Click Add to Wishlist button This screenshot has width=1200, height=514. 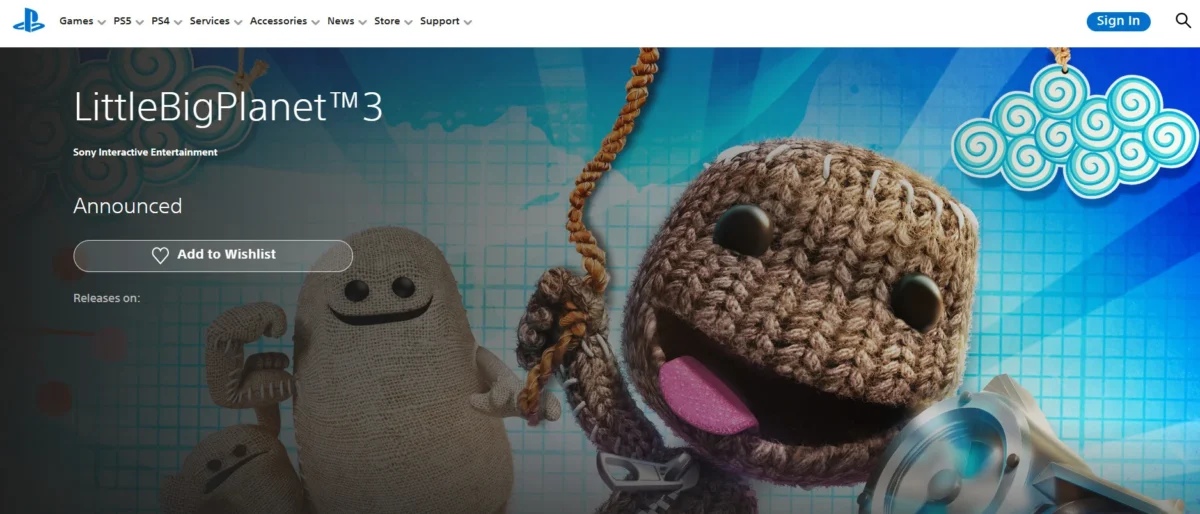(213, 255)
